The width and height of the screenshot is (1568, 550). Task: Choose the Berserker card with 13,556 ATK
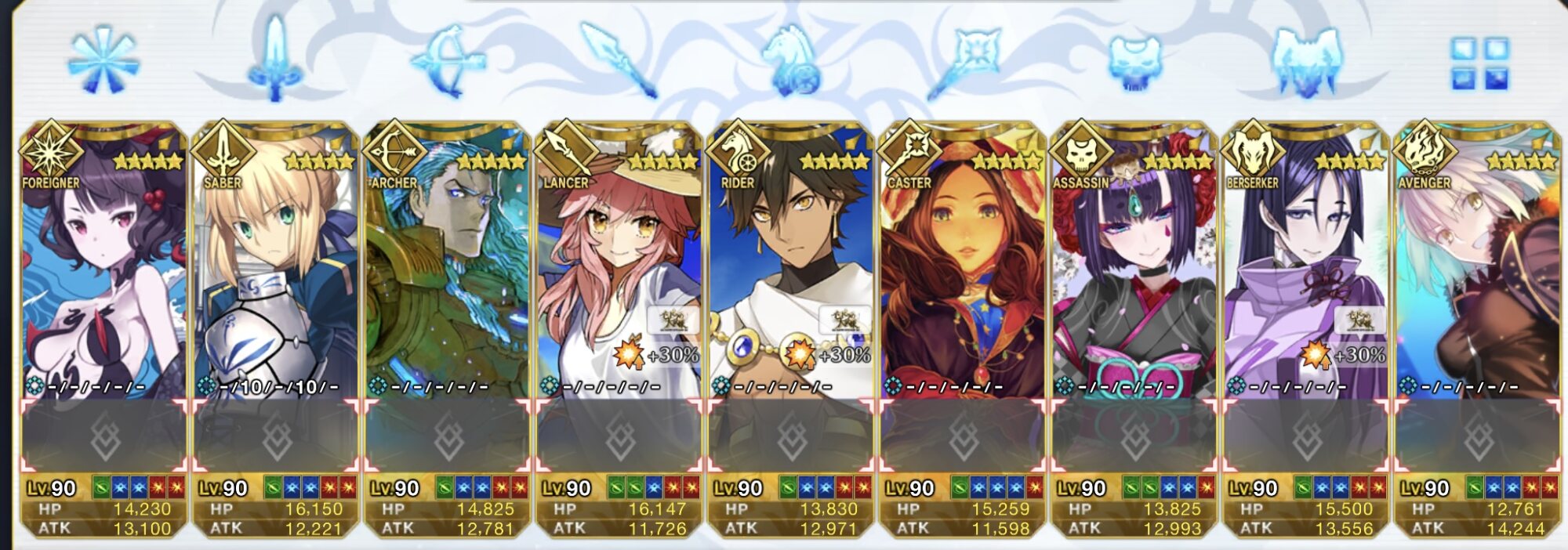tap(1305, 329)
